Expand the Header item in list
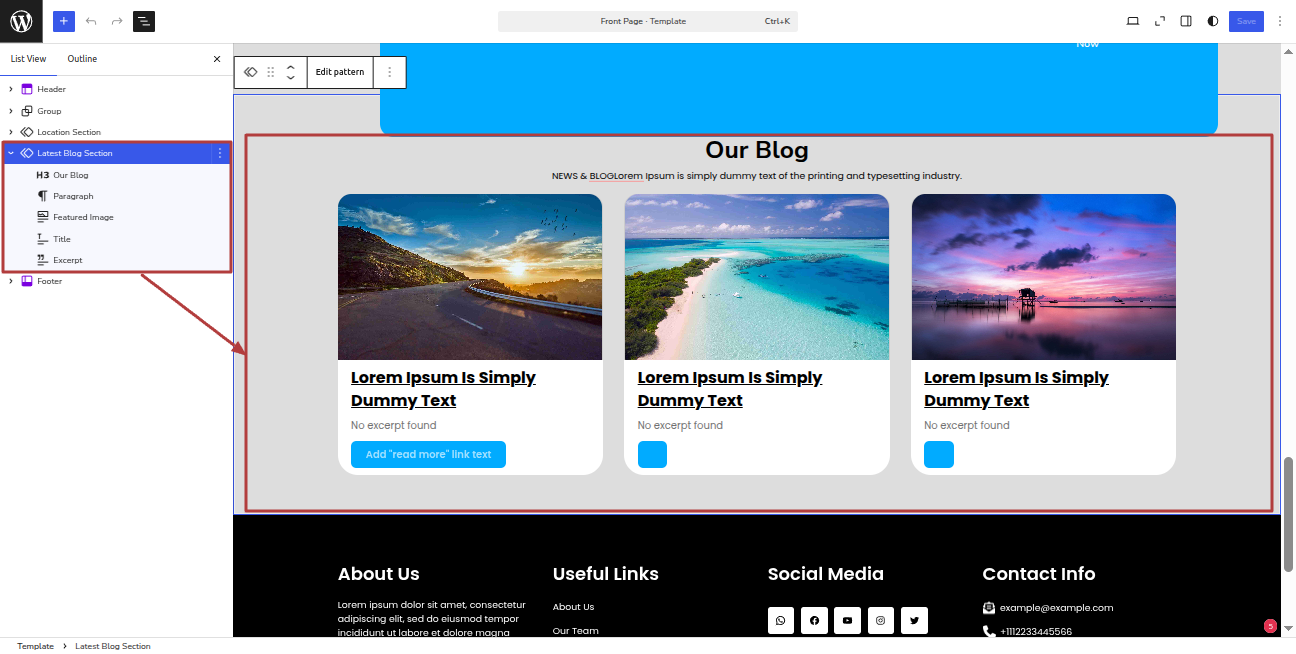 (11, 89)
